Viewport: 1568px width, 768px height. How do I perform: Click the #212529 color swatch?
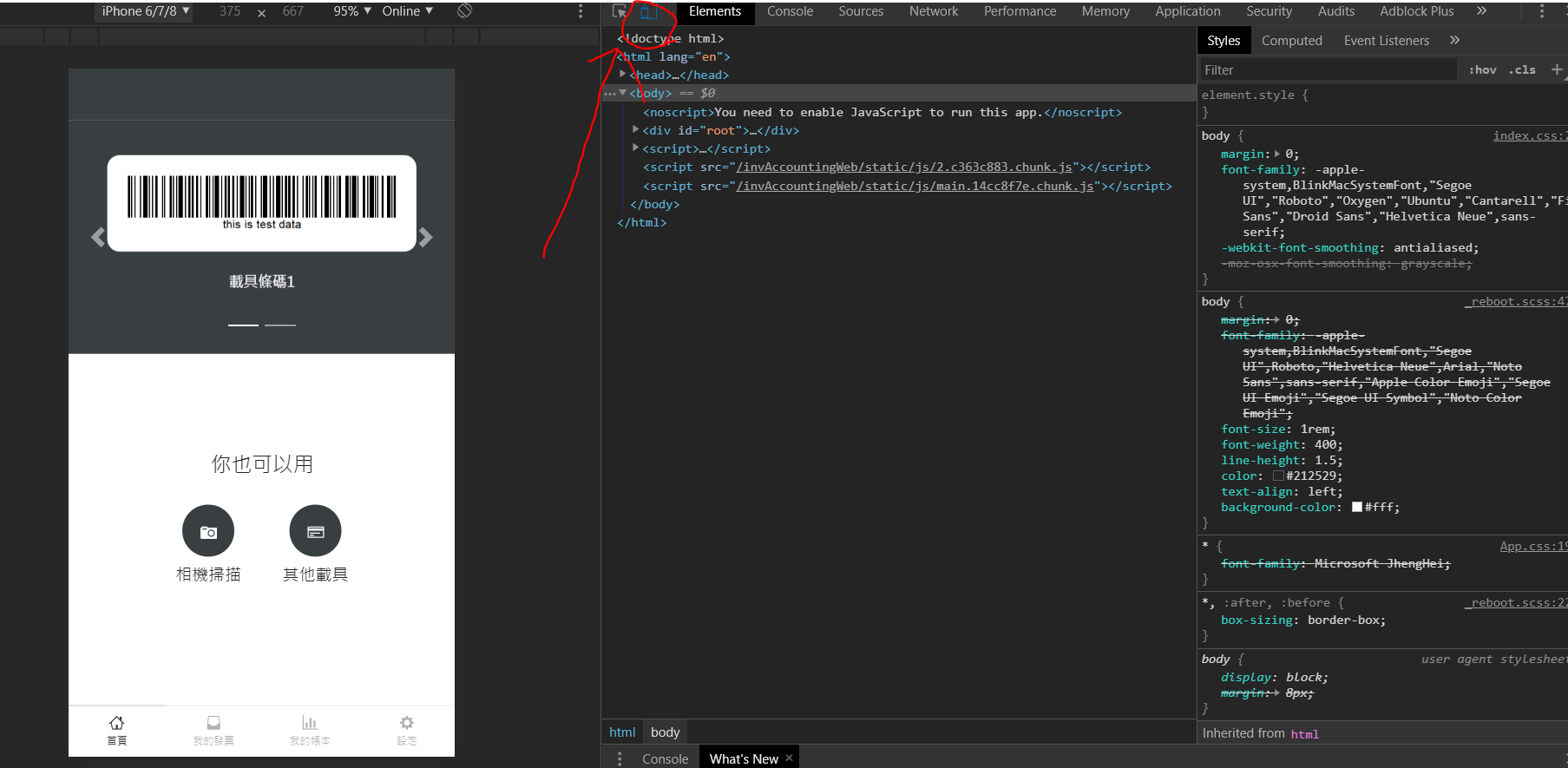point(1277,476)
